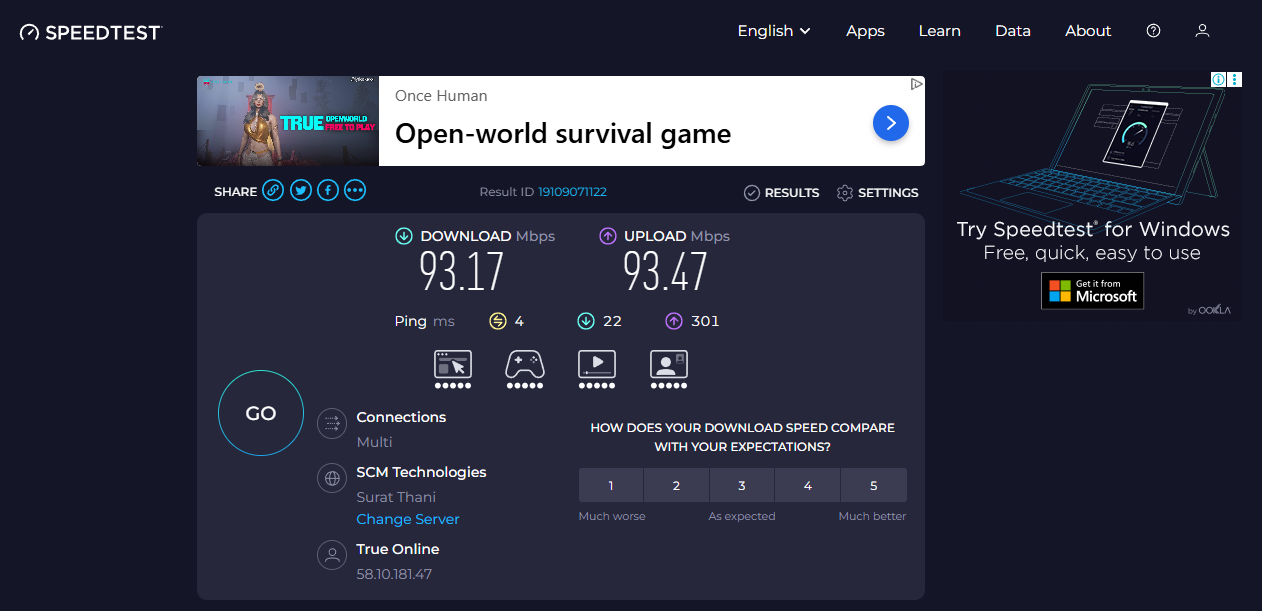Image resolution: width=1262 pixels, height=611 pixels.
Task: Open the English language dropdown
Action: coord(774,31)
